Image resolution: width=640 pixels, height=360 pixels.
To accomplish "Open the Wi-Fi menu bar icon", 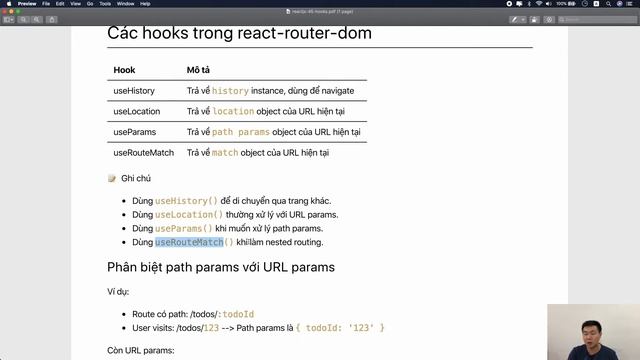I will 539,4.
